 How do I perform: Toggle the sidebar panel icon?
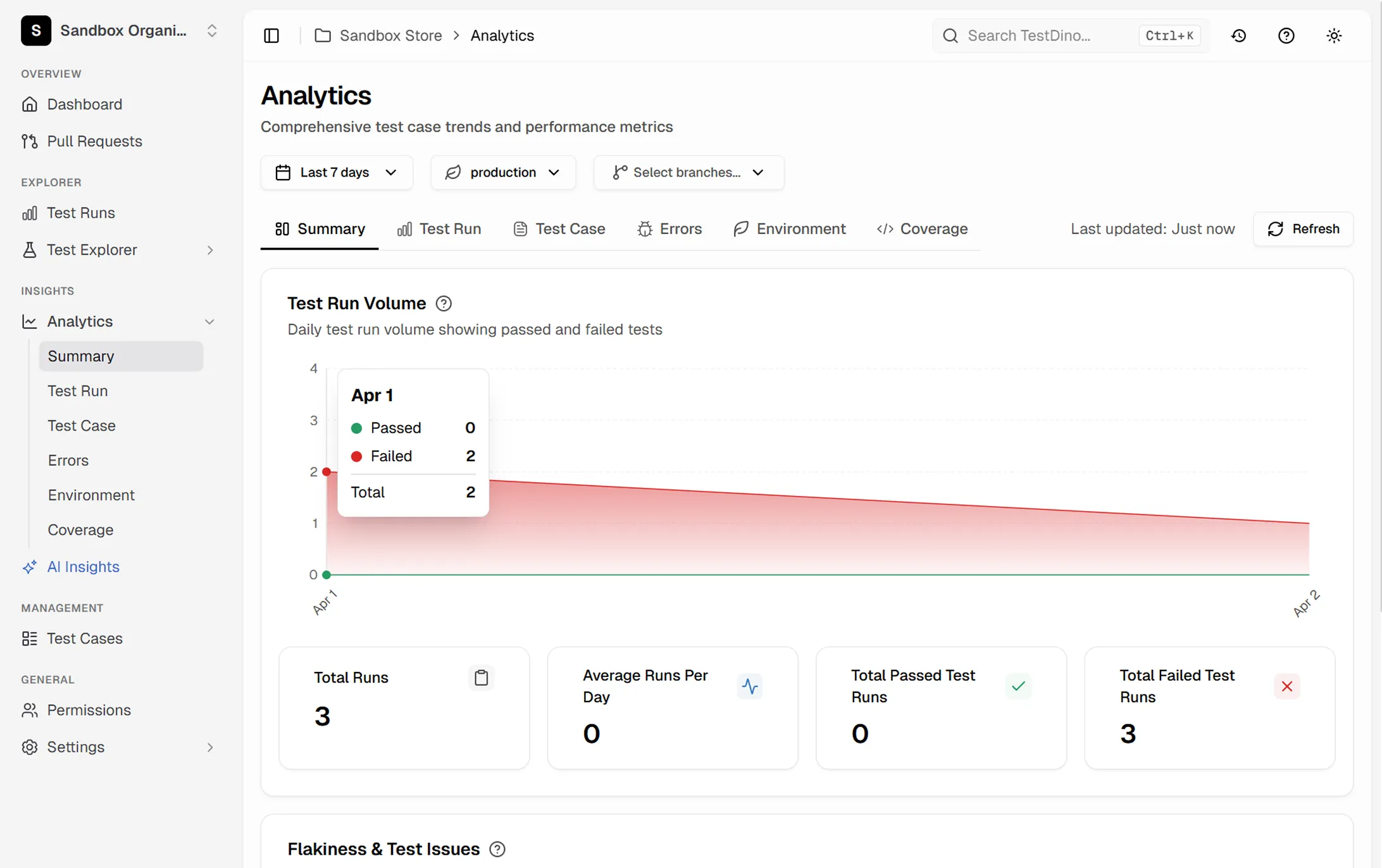click(x=271, y=35)
